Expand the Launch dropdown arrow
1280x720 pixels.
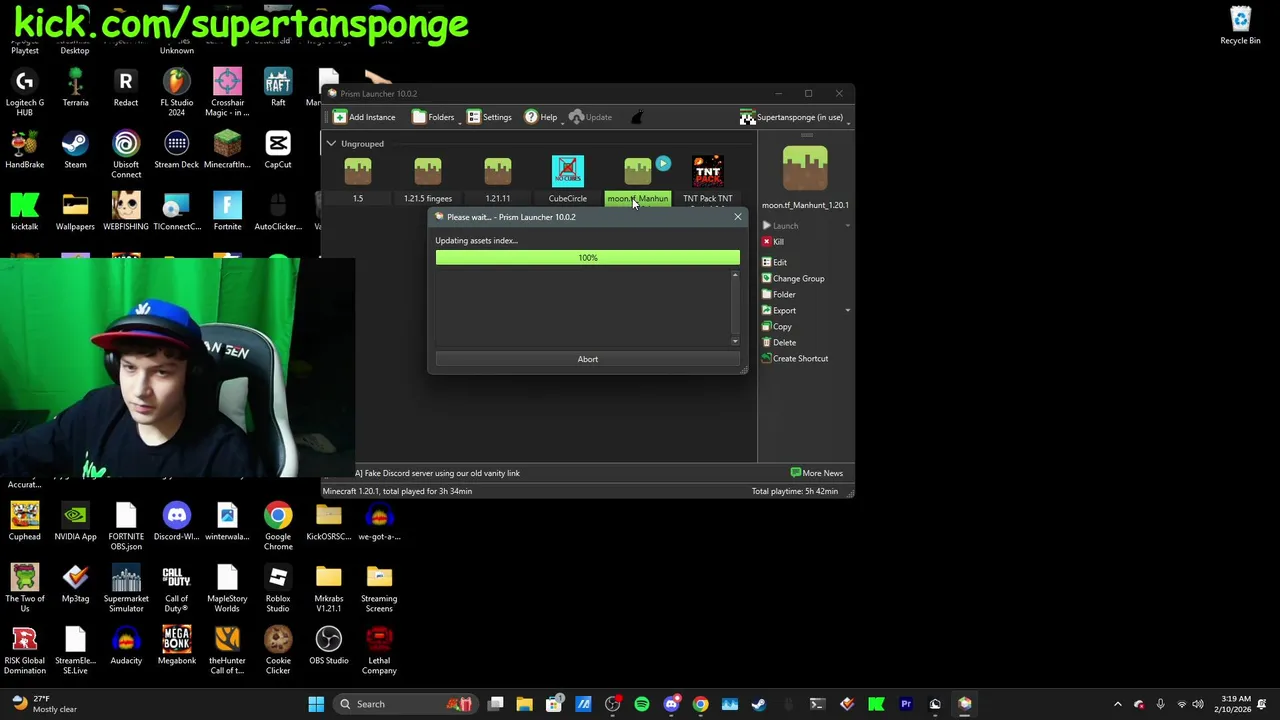[848, 226]
